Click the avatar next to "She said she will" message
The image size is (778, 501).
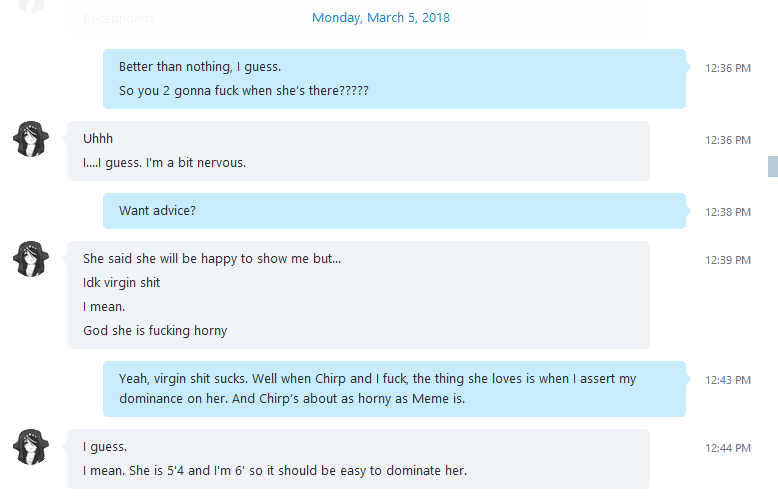pos(31,259)
